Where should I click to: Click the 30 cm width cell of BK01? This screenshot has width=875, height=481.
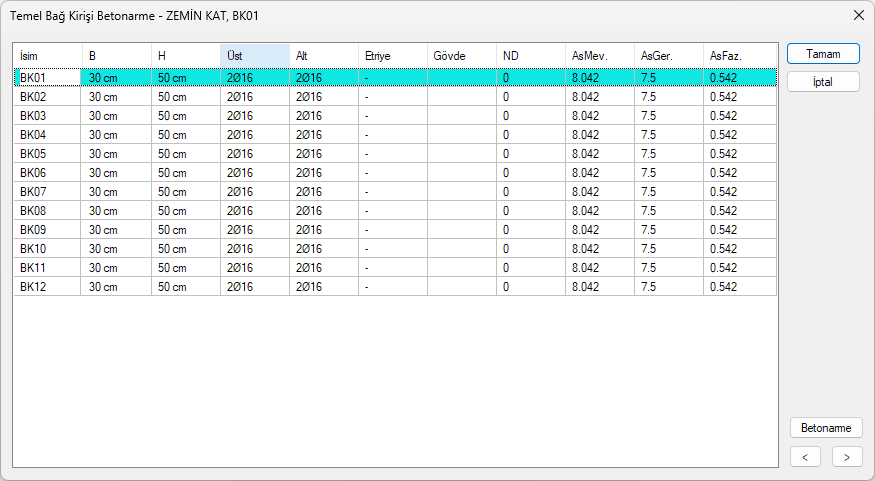116,78
